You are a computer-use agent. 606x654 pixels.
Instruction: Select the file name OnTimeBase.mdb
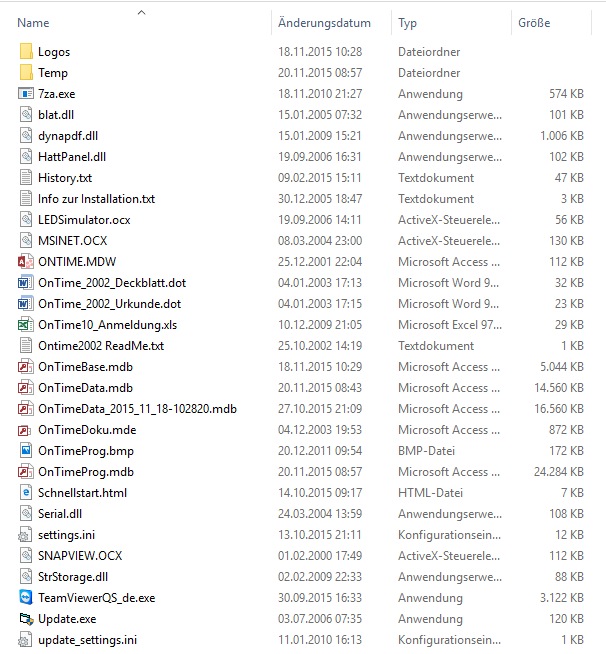click(85, 367)
